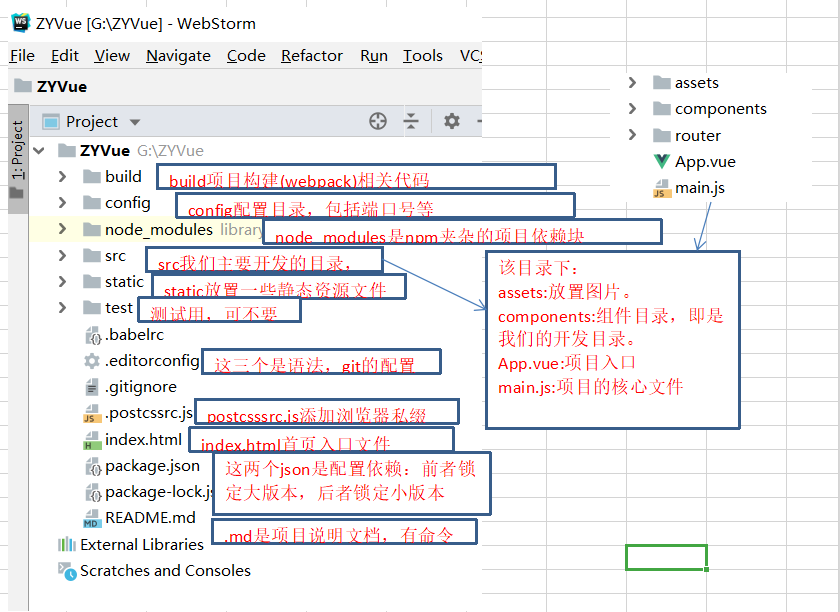Screen dimensions: 840x612
Task: Click the .editorconfig gear file icon
Action: click(92, 361)
